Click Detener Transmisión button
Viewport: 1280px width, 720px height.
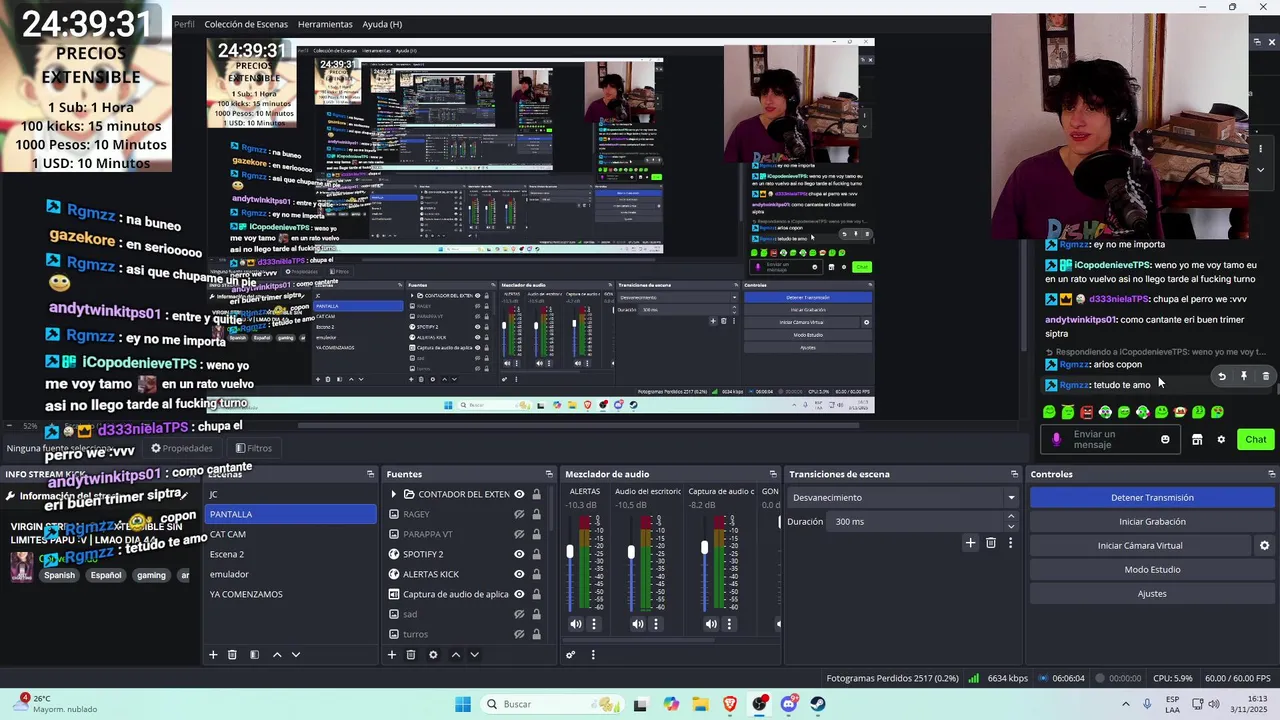pyautogui.click(x=1152, y=497)
